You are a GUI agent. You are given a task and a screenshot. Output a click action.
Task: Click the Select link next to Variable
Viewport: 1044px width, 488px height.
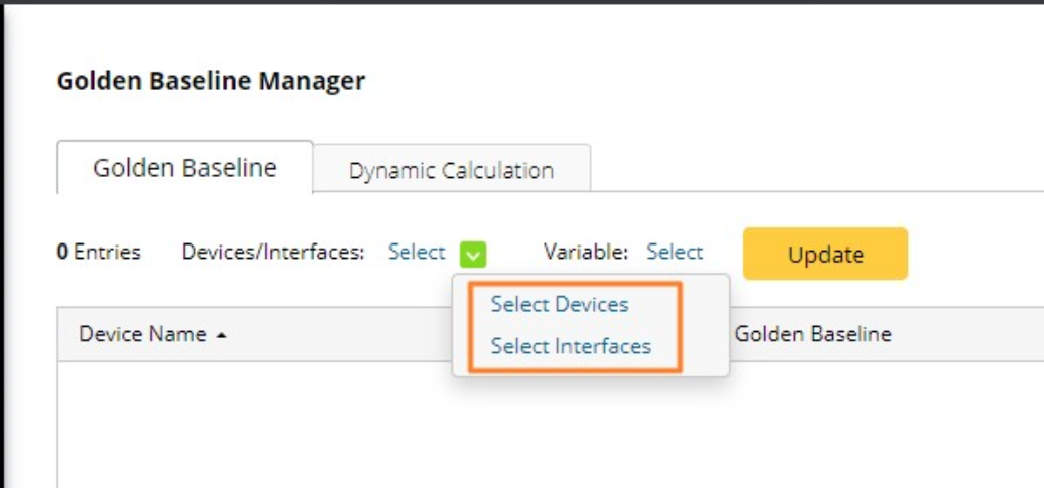coord(674,253)
